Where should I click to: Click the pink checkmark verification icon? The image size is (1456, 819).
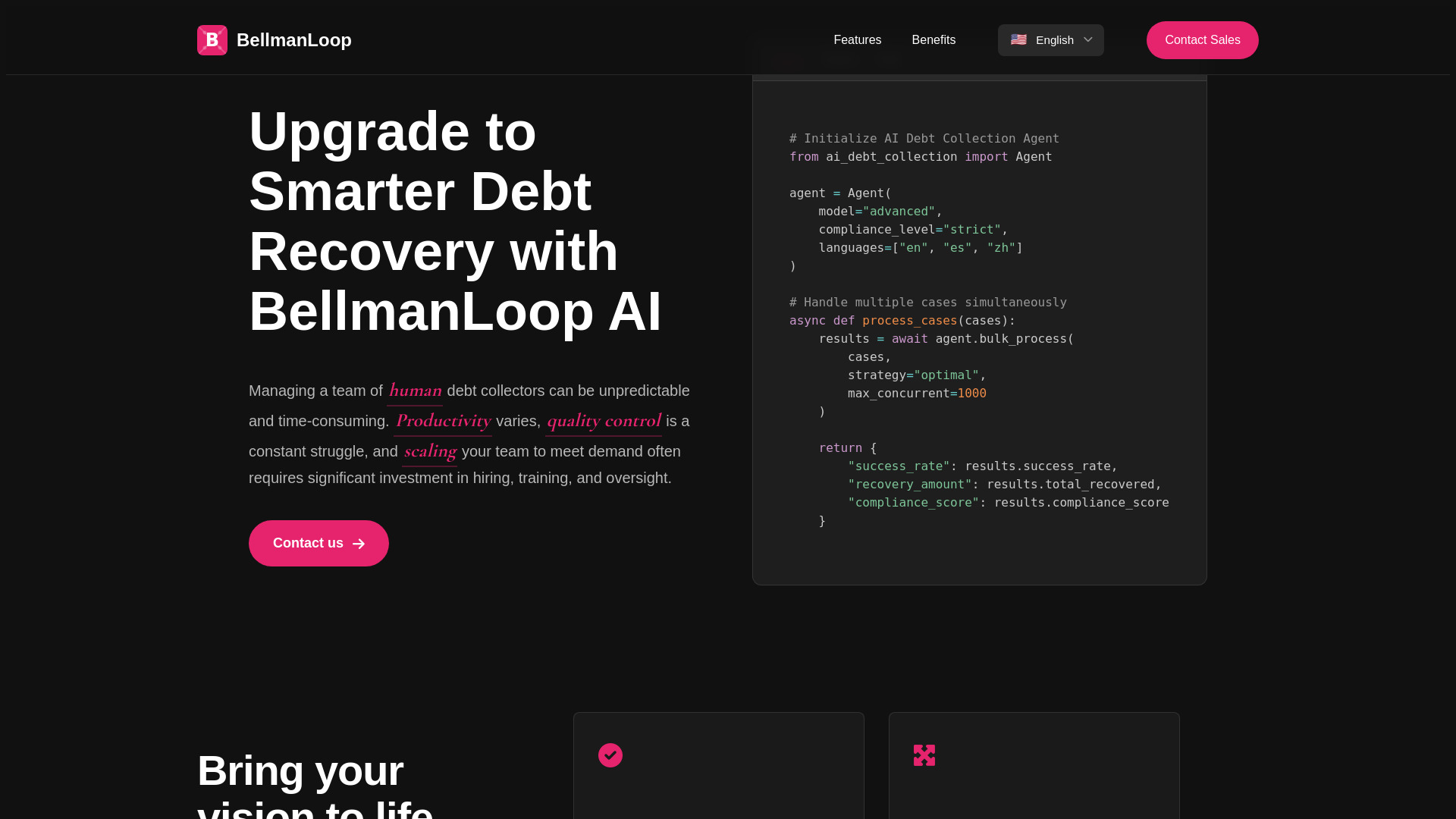(610, 755)
